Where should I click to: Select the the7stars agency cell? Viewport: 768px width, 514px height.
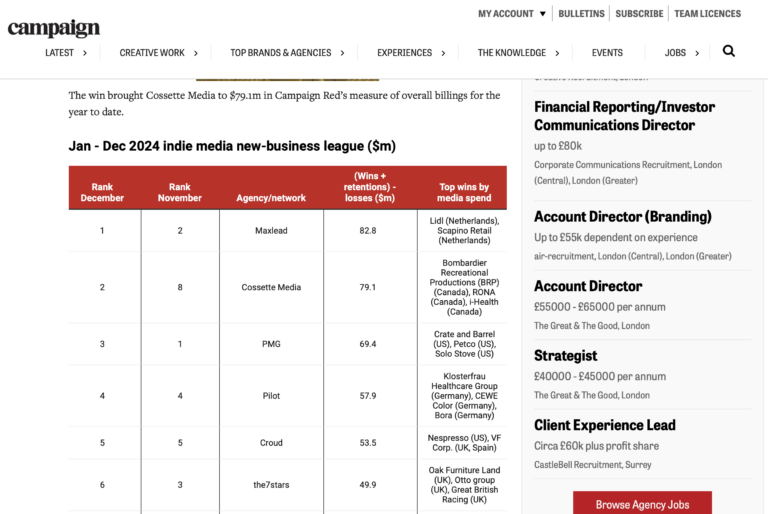[271, 485]
